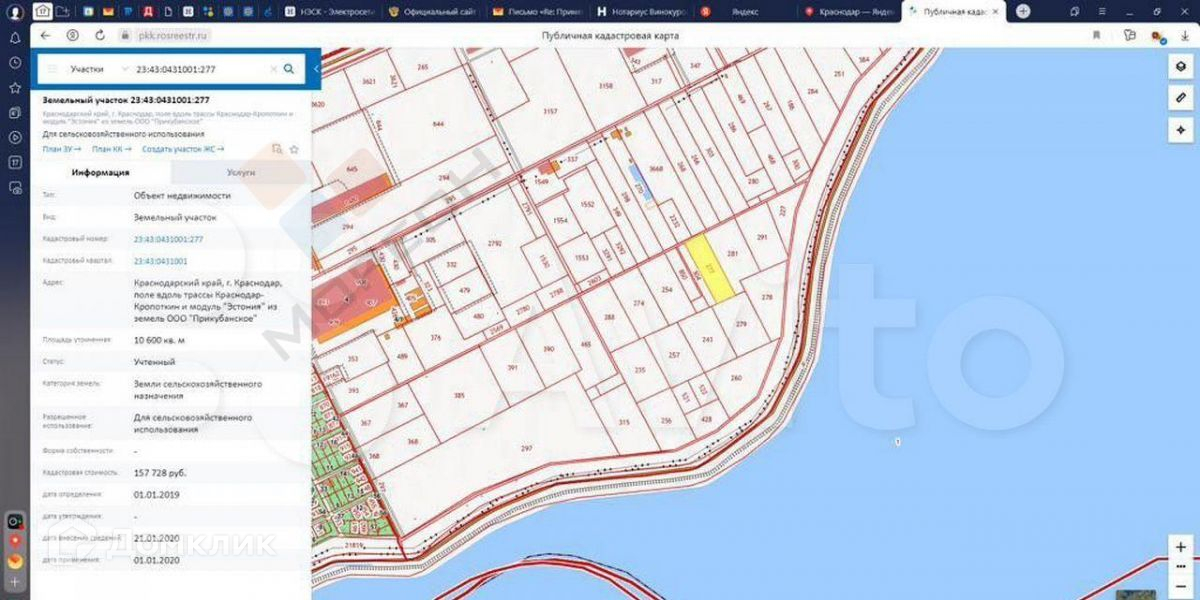1200x600 pixels.
Task: Open the downloads arrow icon
Action: pos(1185,35)
